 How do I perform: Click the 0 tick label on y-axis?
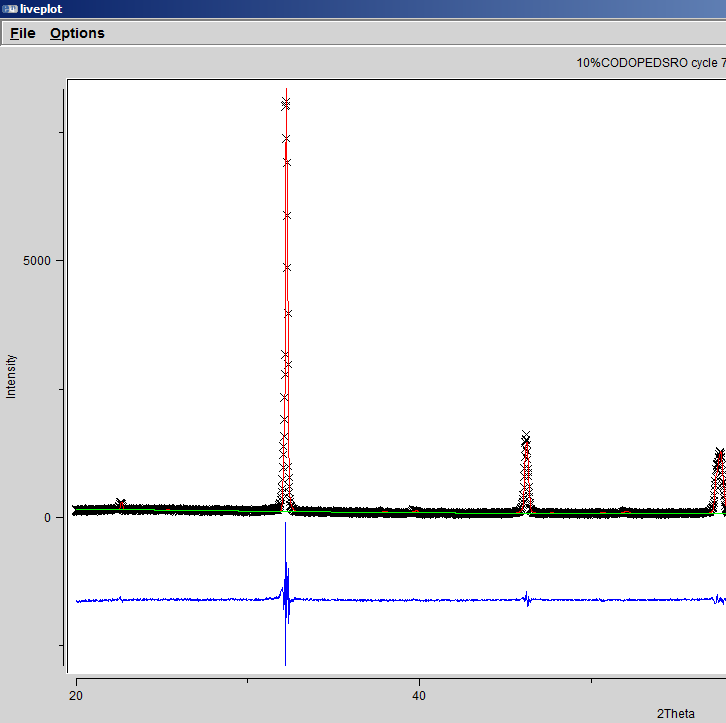[47, 517]
